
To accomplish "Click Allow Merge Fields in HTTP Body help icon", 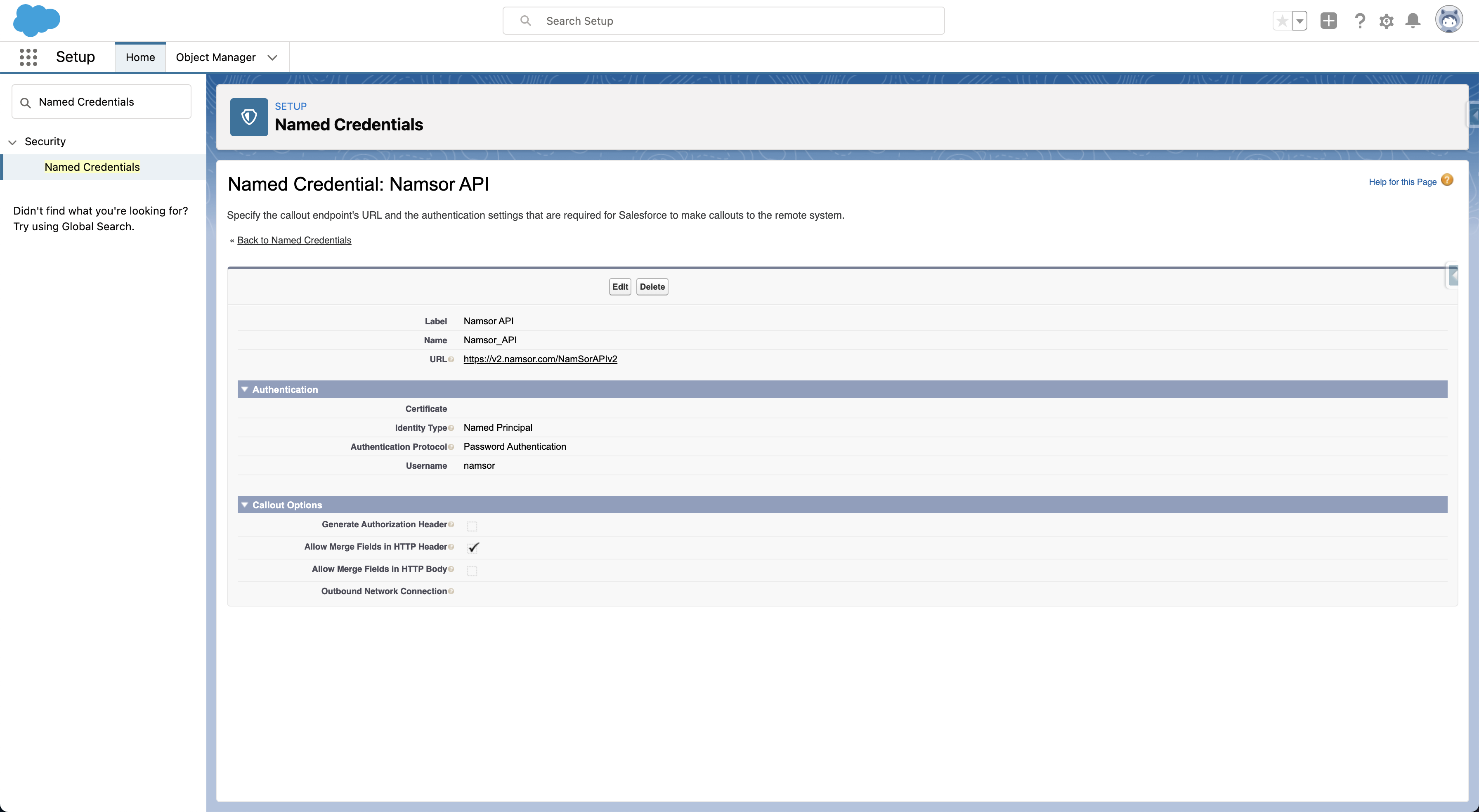I will coord(451,569).
